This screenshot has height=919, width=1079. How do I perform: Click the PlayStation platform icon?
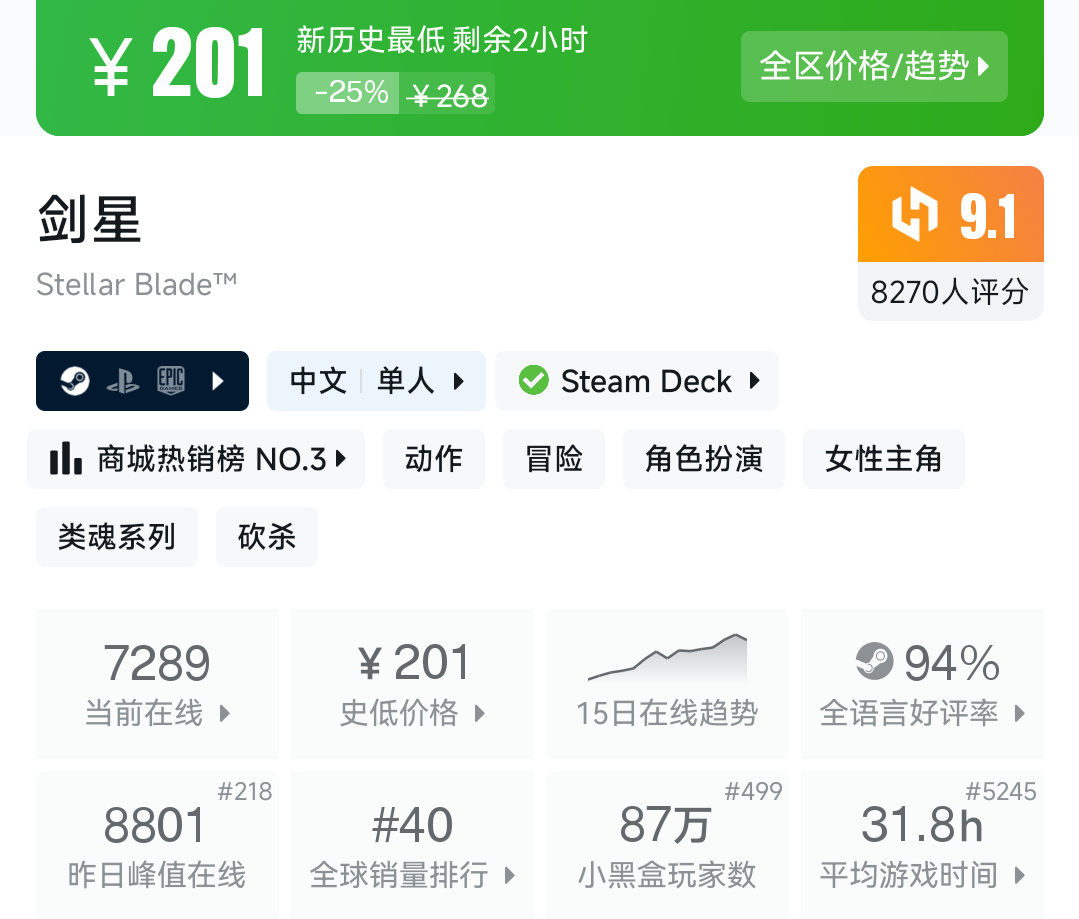pyautogui.click(x=123, y=381)
